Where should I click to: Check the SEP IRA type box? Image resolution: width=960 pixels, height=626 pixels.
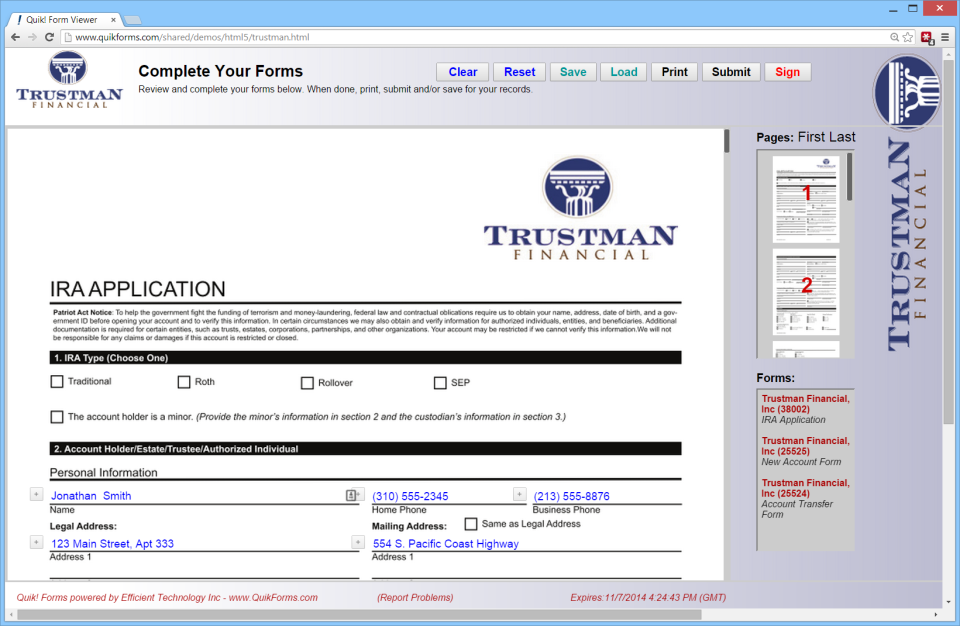point(440,383)
